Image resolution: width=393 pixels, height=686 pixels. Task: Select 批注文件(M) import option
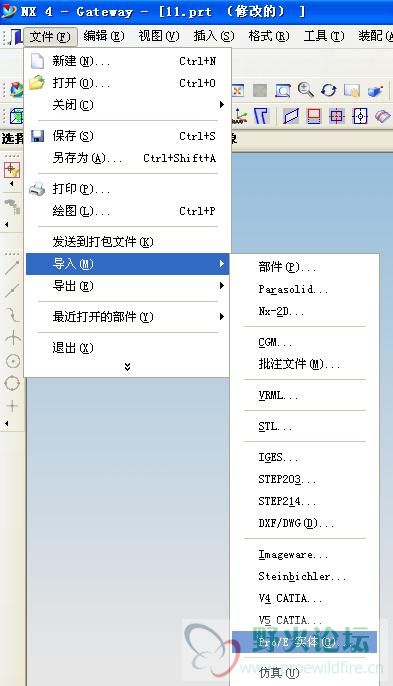click(x=304, y=364)
